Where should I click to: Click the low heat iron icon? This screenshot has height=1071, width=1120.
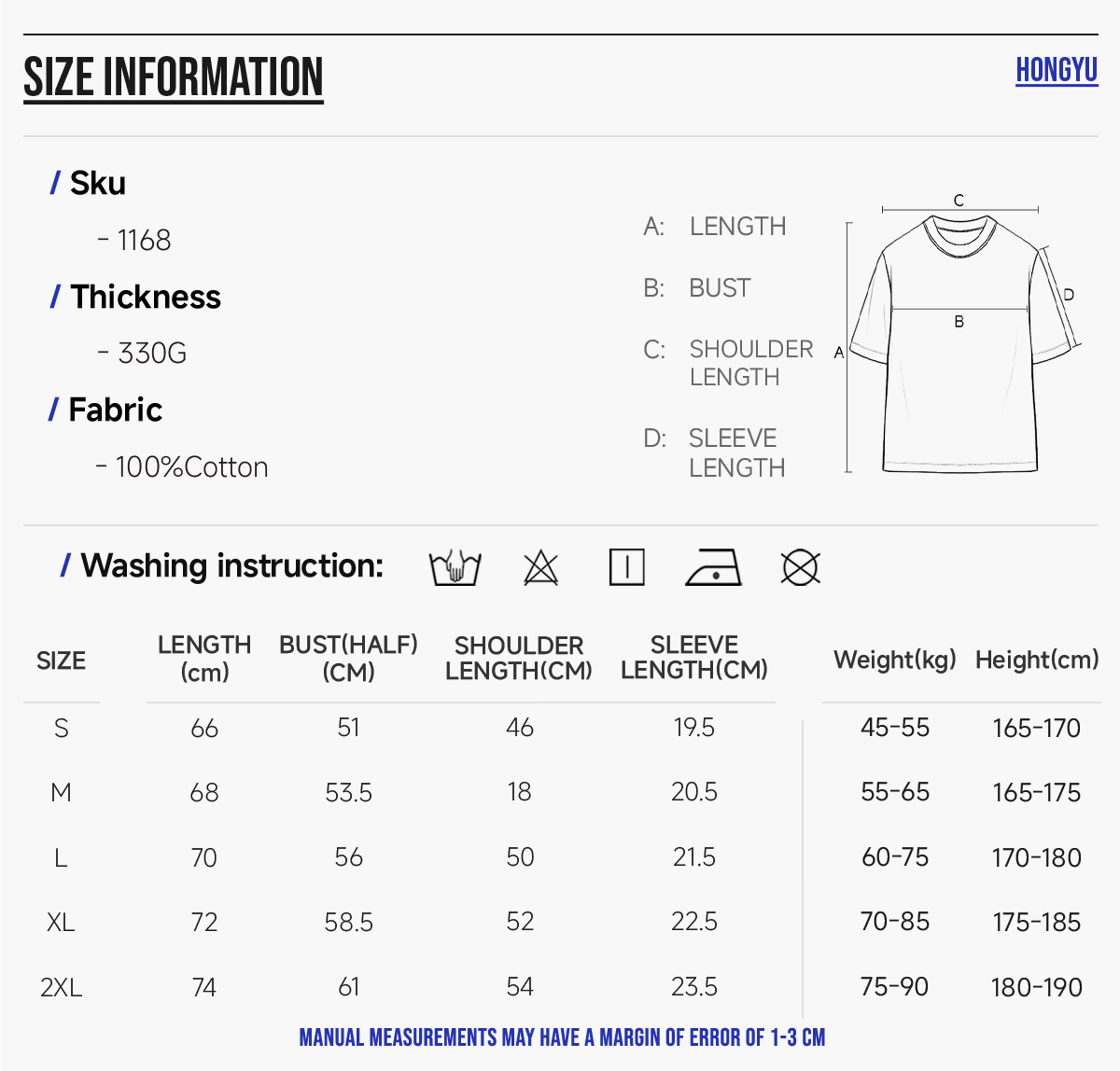pyautogui.click(x=713, y=567)
